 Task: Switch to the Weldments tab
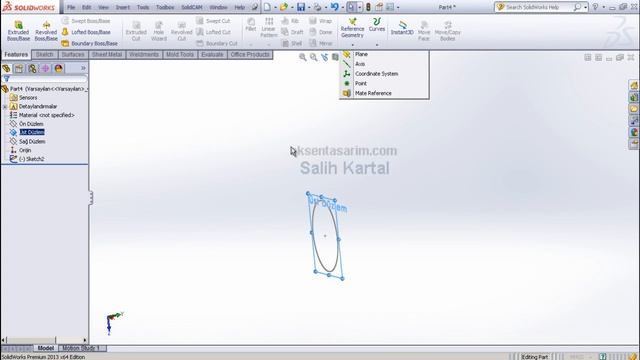tap(144, 54)
